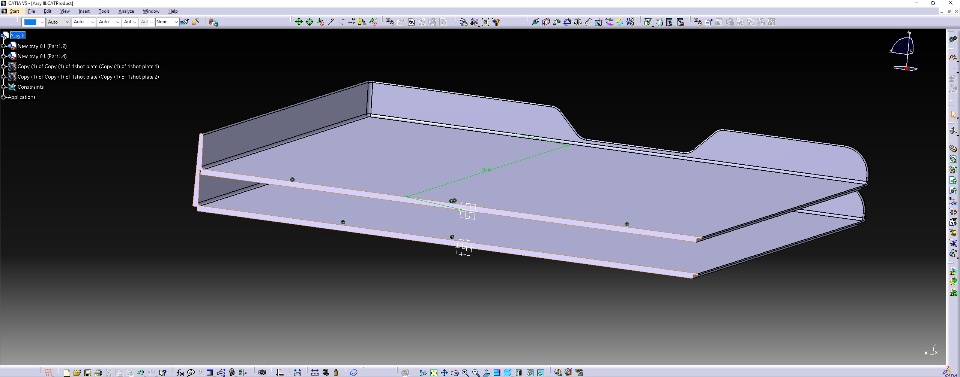Click the green four-arrow Manipulation icon
Image resolution: width=960 pixels, height=377 pixels.
tap(298, 21)
